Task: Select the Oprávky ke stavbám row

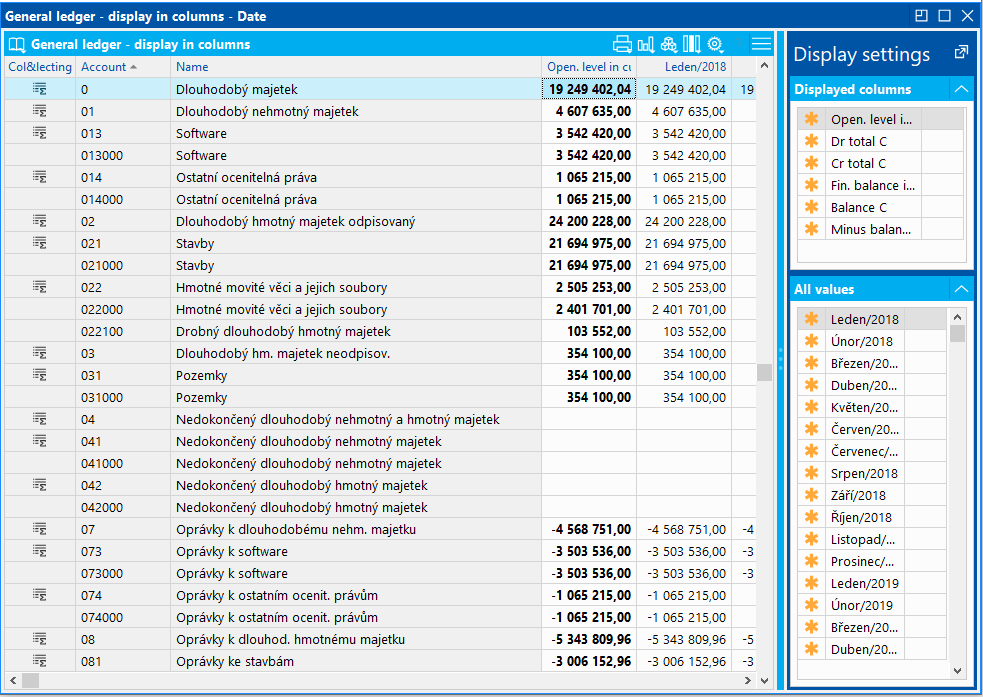Action: click(x=380, y=661)
